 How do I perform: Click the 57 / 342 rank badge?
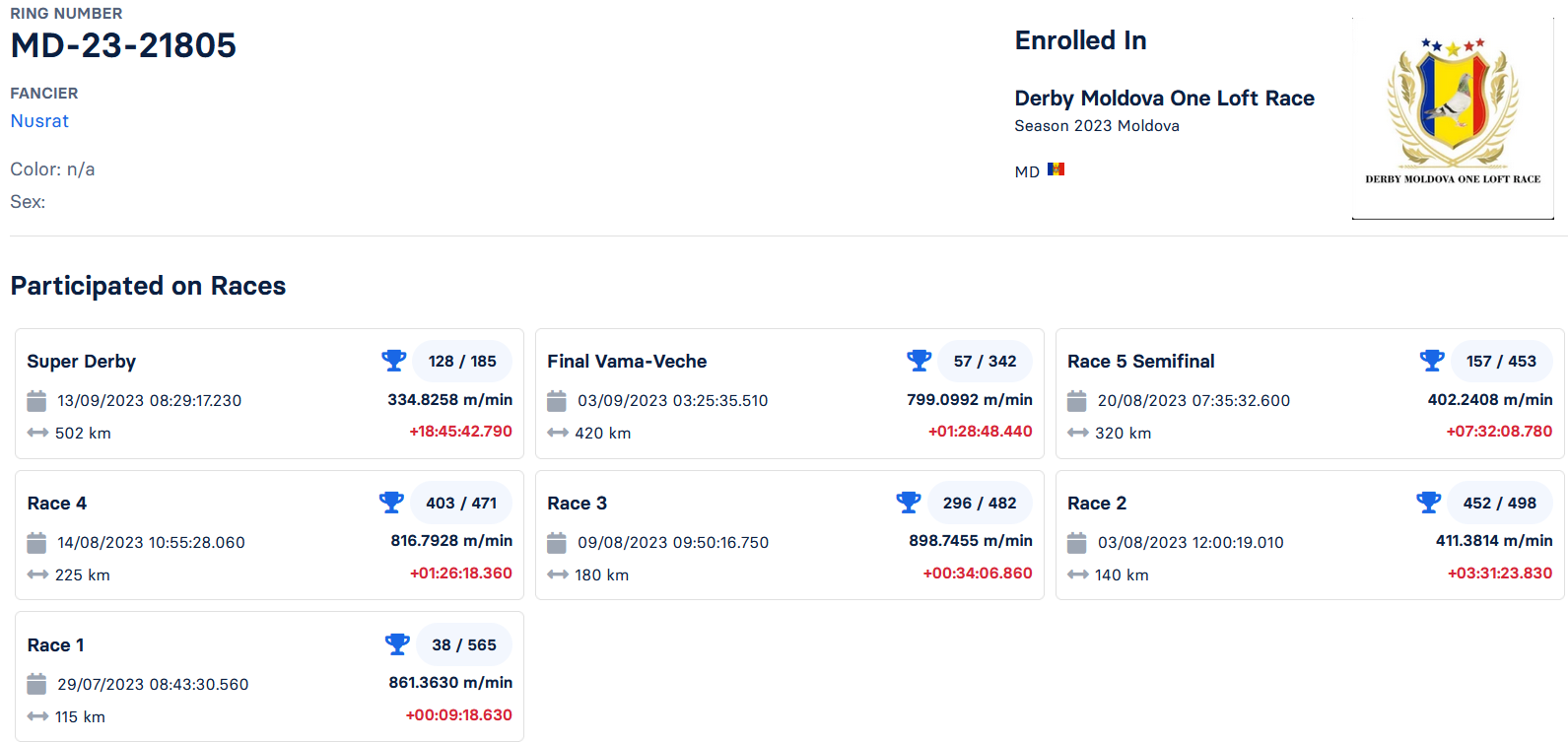(x=985, y=361)
